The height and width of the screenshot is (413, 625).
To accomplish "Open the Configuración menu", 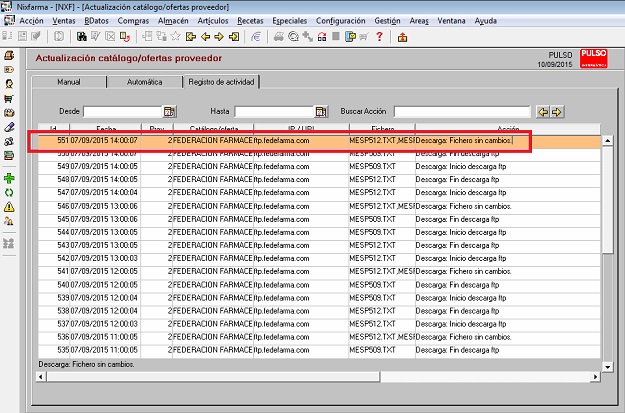I will (x=340, y=21).
